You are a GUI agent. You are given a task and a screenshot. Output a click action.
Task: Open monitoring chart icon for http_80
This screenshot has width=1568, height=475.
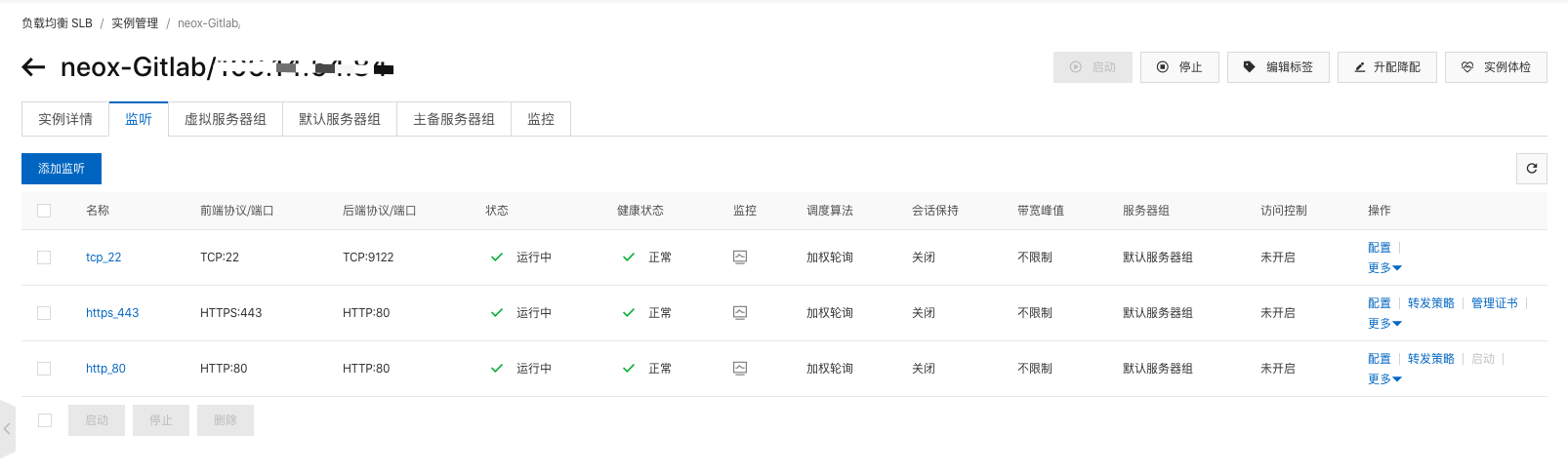coord(740,369)
